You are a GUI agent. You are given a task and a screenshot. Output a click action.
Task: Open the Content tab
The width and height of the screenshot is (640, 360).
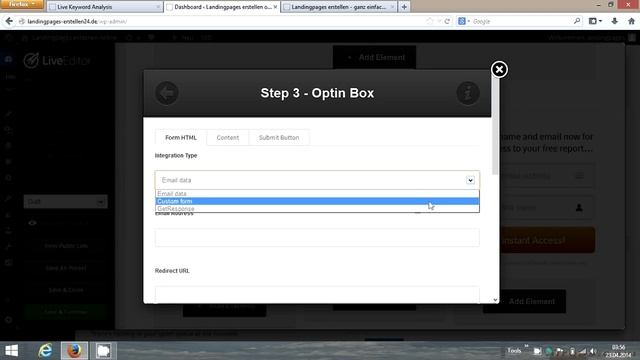pos(228,138)
